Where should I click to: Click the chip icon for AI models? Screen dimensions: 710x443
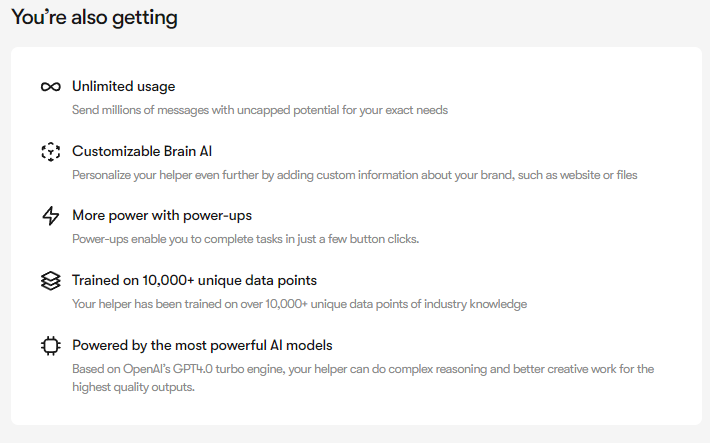tap(50, 346)
